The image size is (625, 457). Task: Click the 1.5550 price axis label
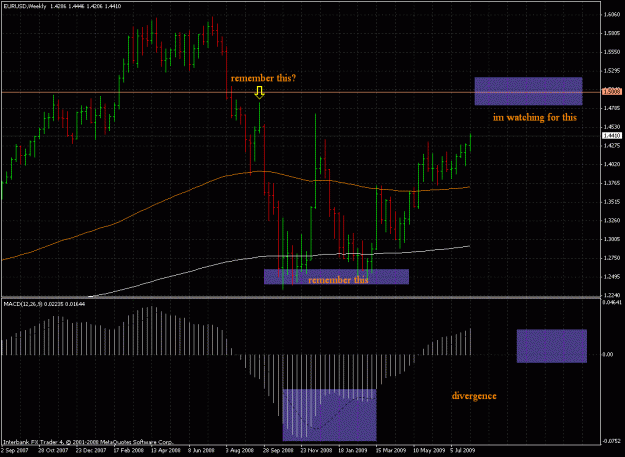pyautogui.click(x=612, y=52)
